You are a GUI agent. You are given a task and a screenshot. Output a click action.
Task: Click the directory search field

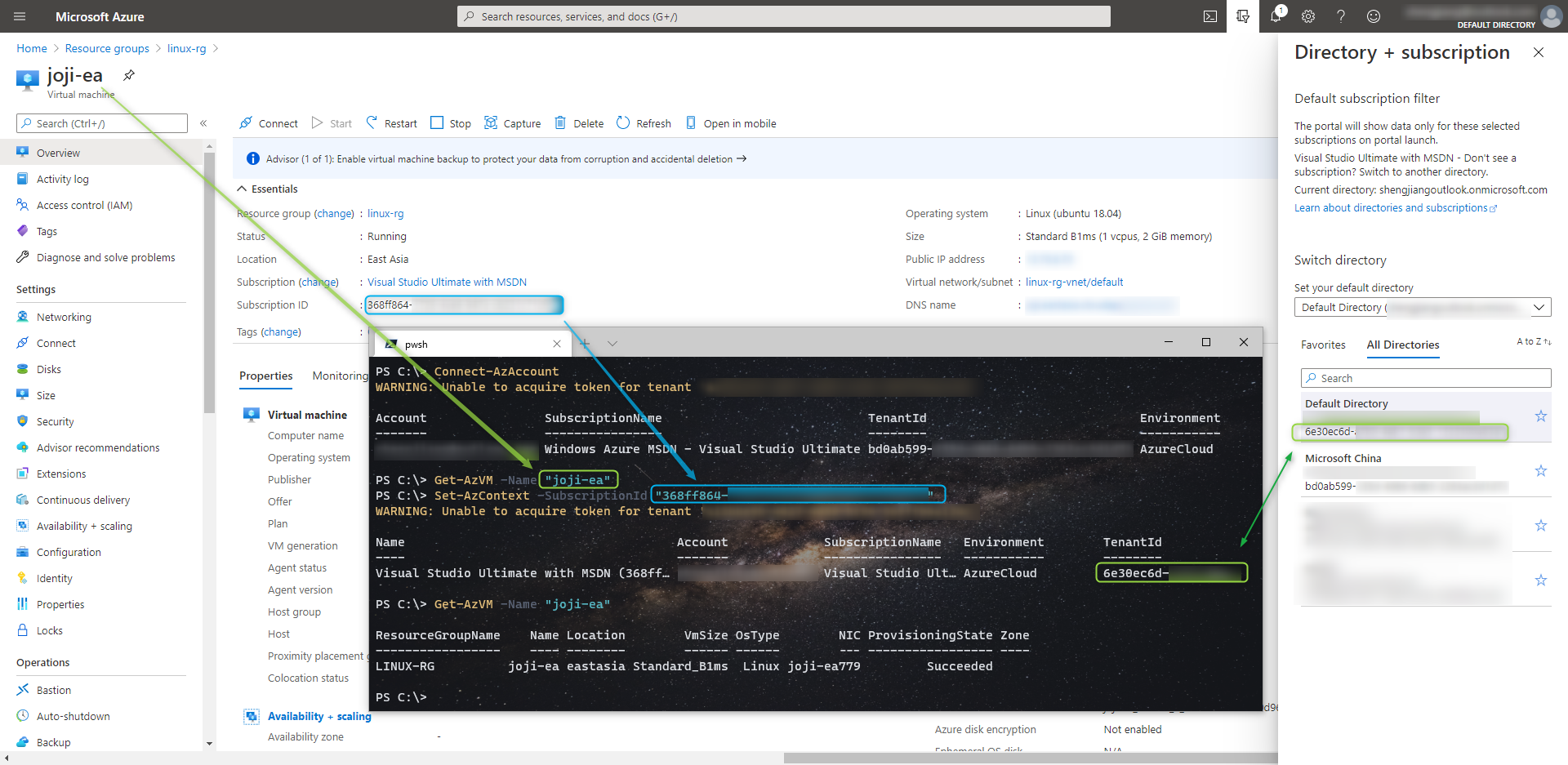point(1425,378)
